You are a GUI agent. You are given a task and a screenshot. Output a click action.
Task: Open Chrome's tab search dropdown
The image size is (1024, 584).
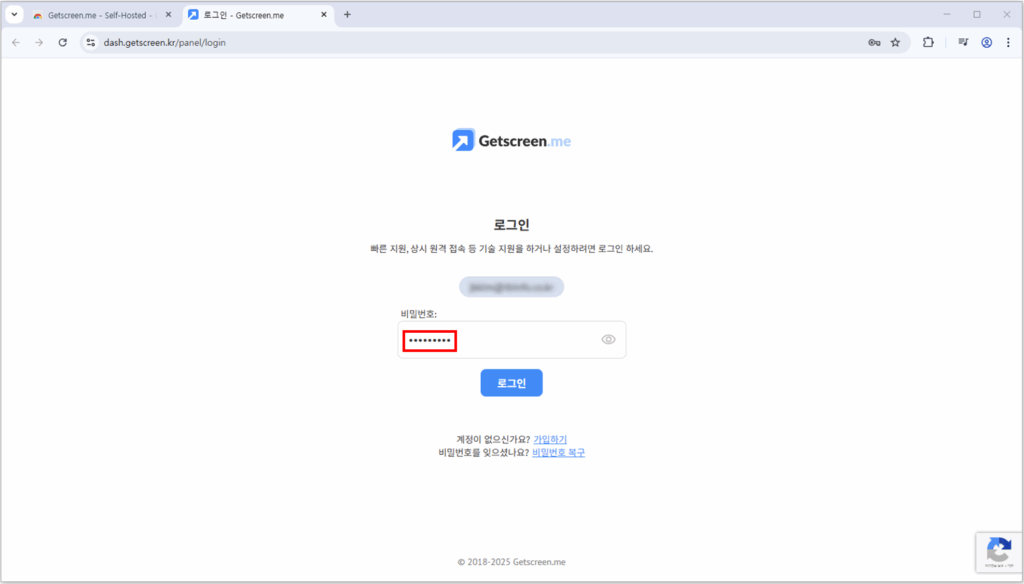[x=14, y=14]
